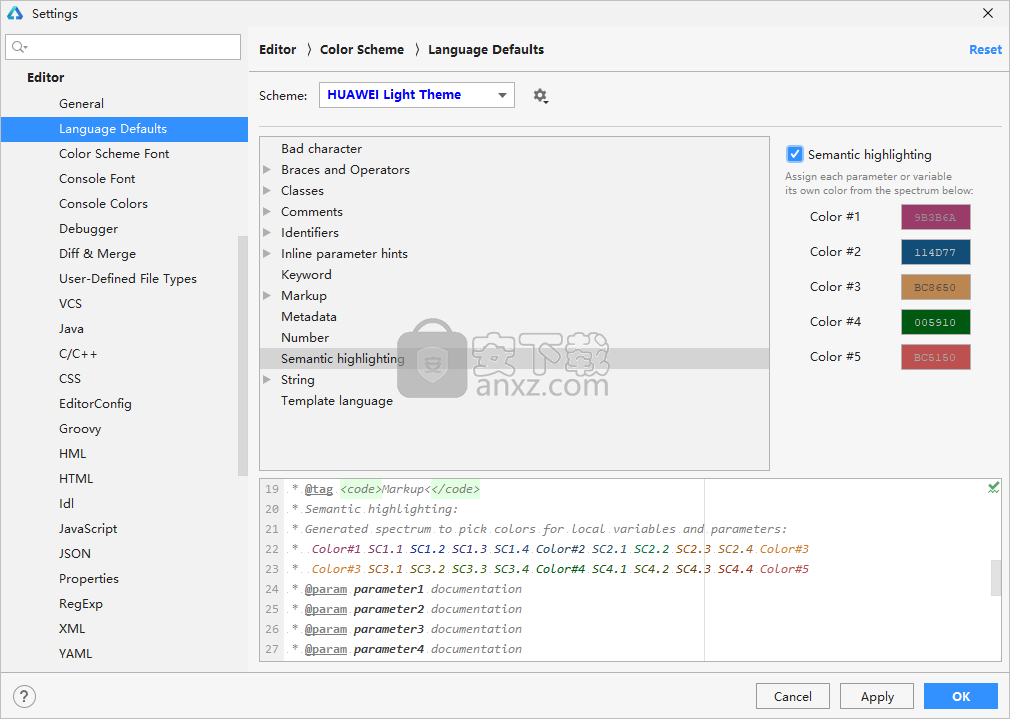Open the help question mark button
1010x719 pixels.
pos(24,696)
